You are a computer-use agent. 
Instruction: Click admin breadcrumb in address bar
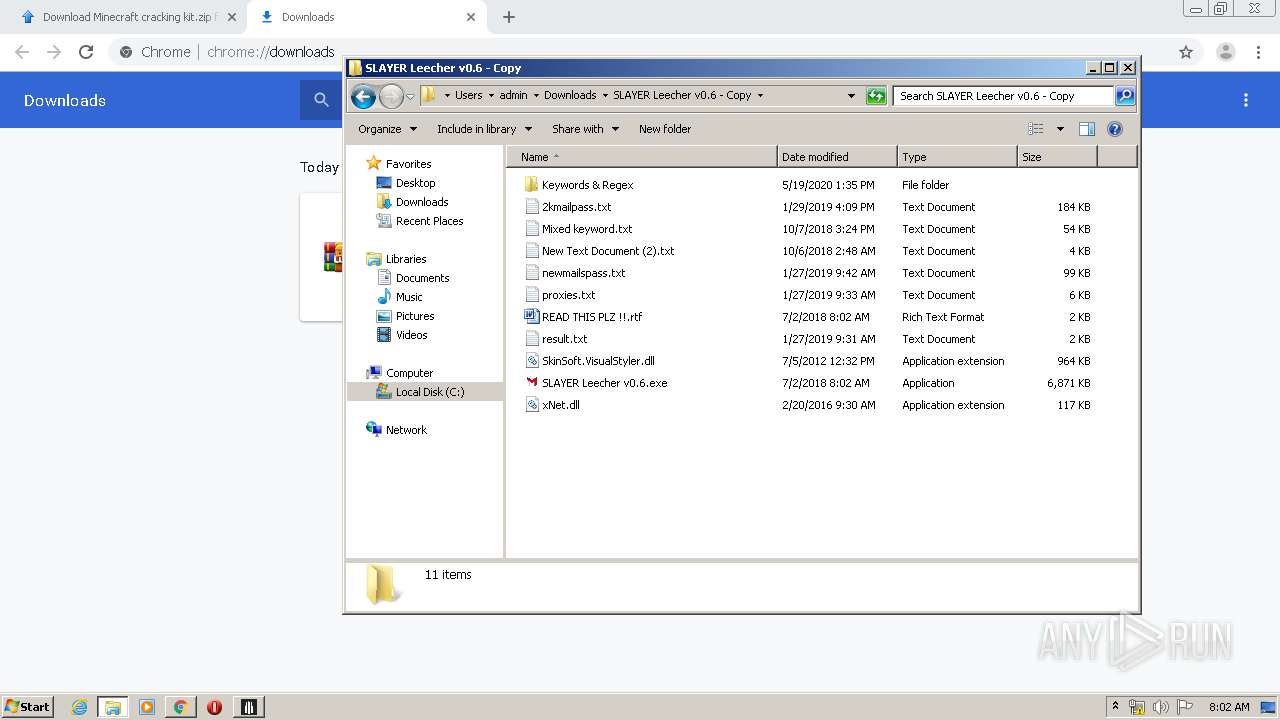point(513,96)
